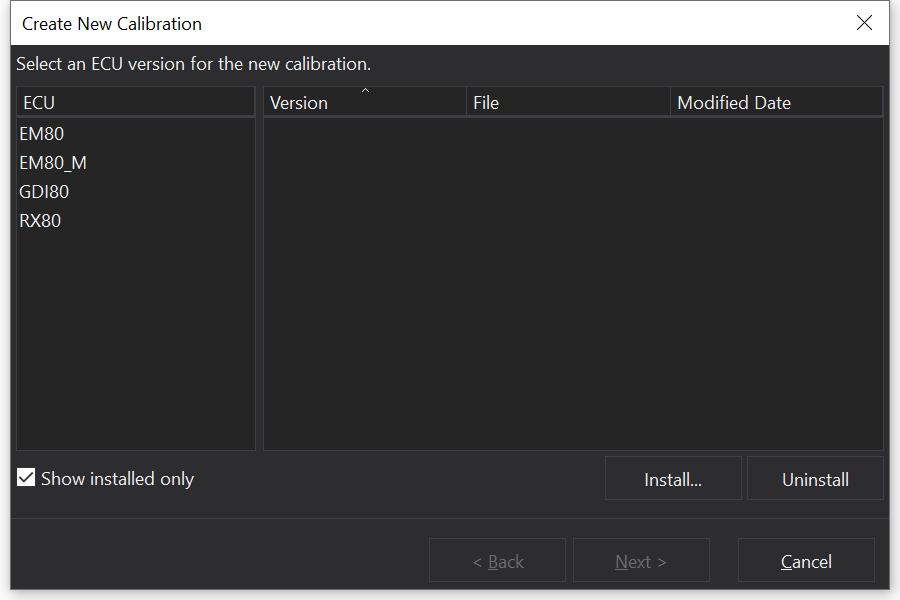The width and height of the screenshot is (900, 600).
Task: Close the Create New Calibration window
Action: click(864, 23)
